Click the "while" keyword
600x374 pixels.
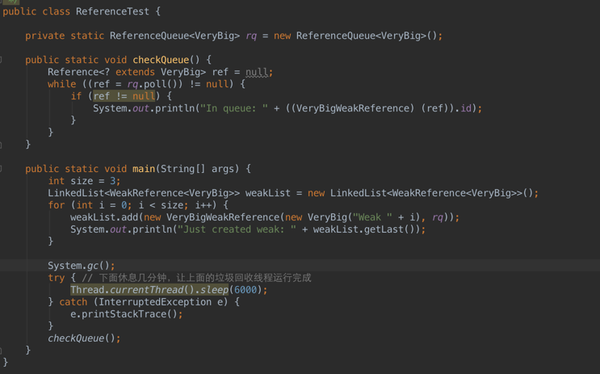click(62, 84)
